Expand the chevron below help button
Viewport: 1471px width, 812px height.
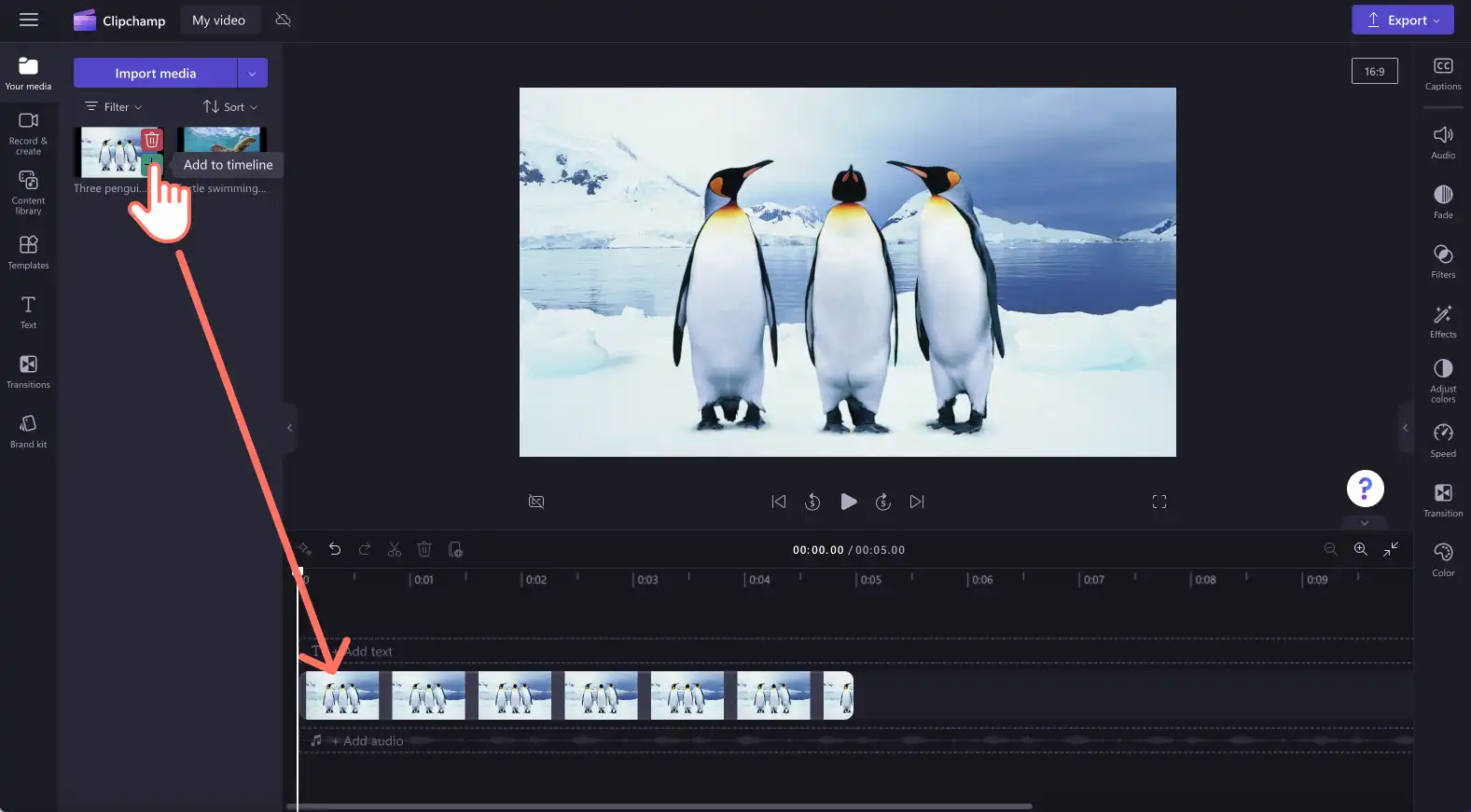tap(1365, 522)
